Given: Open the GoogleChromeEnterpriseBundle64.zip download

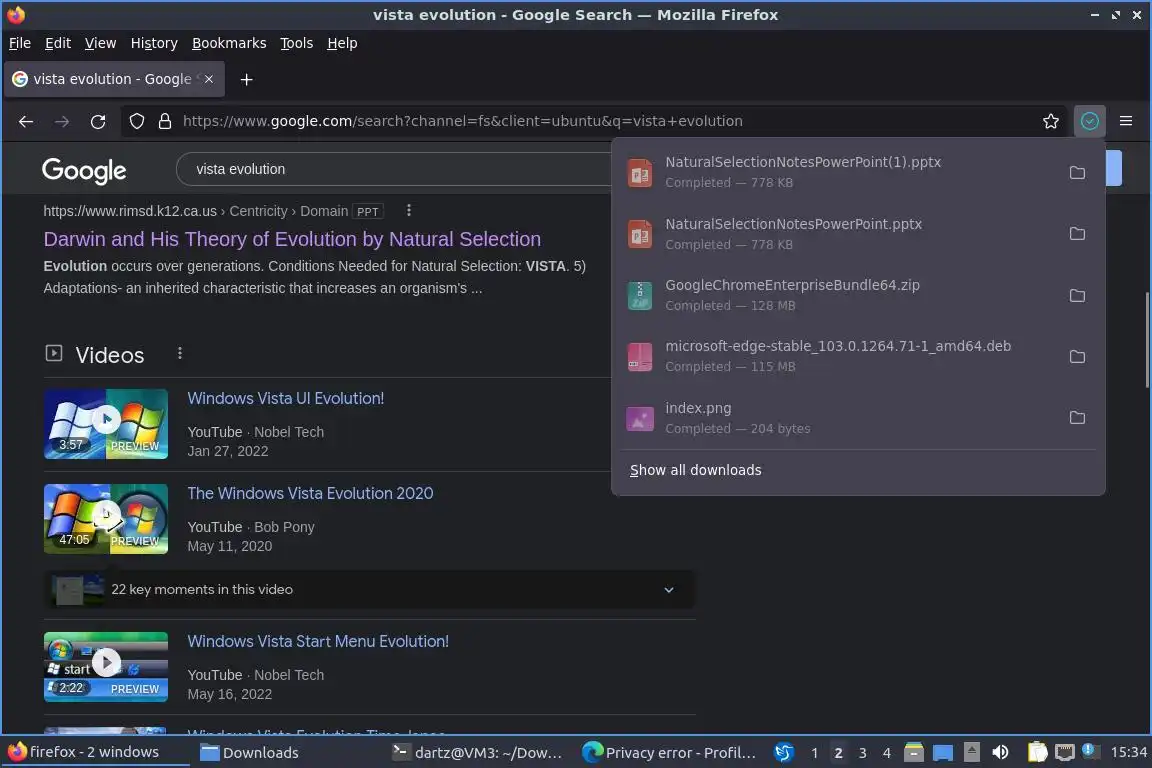Looking at the screenshot, I should (838, 295).
